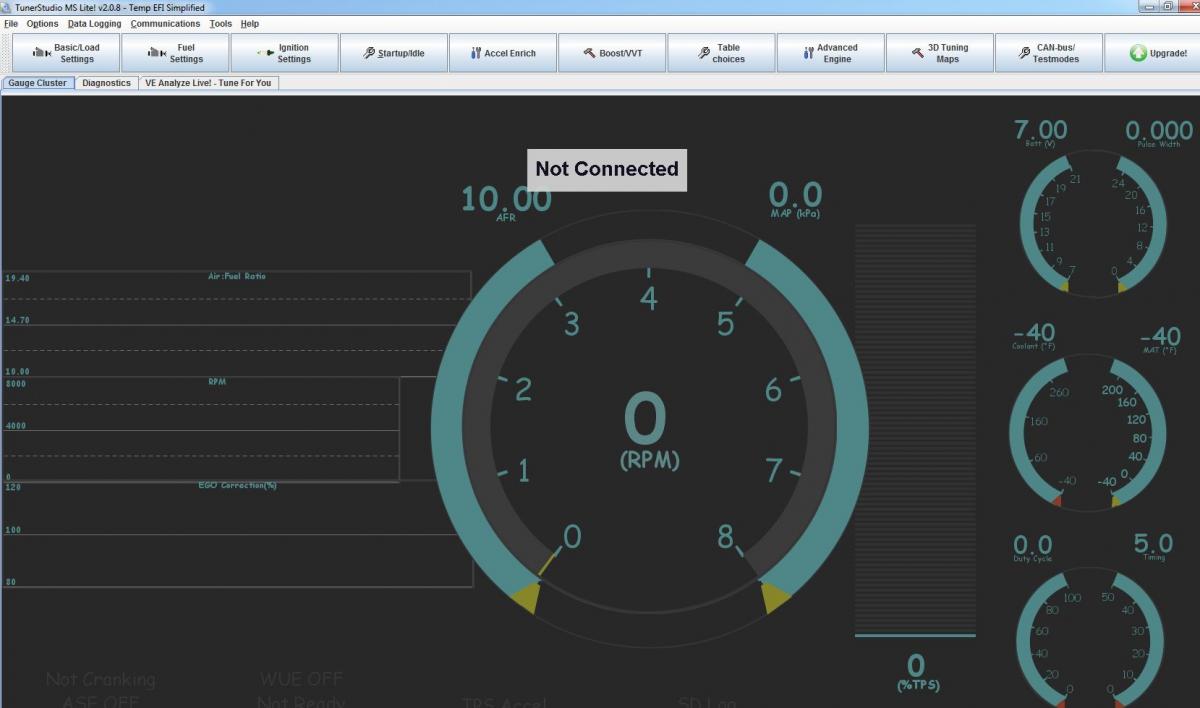Click the Coolant (°F) -40 readout
Screen dimensions: 1200x708
pyautogui.click(x=1034, y=335)
